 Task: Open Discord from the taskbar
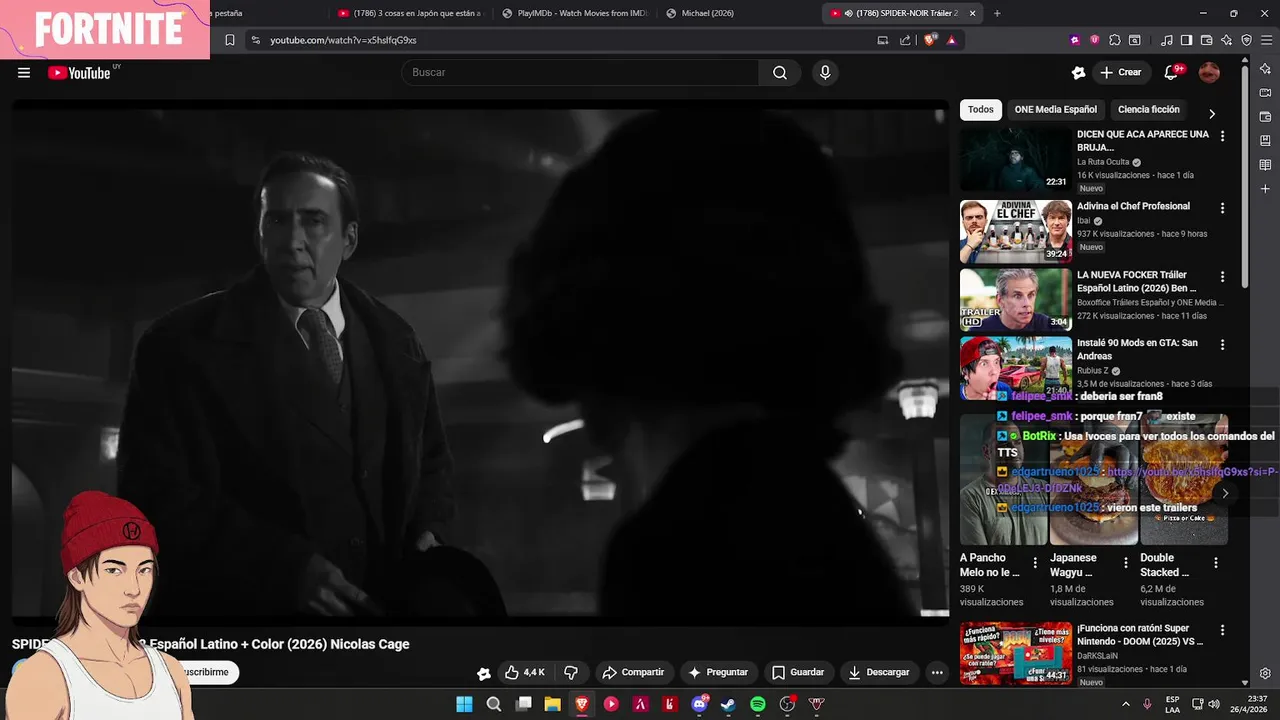699,704
